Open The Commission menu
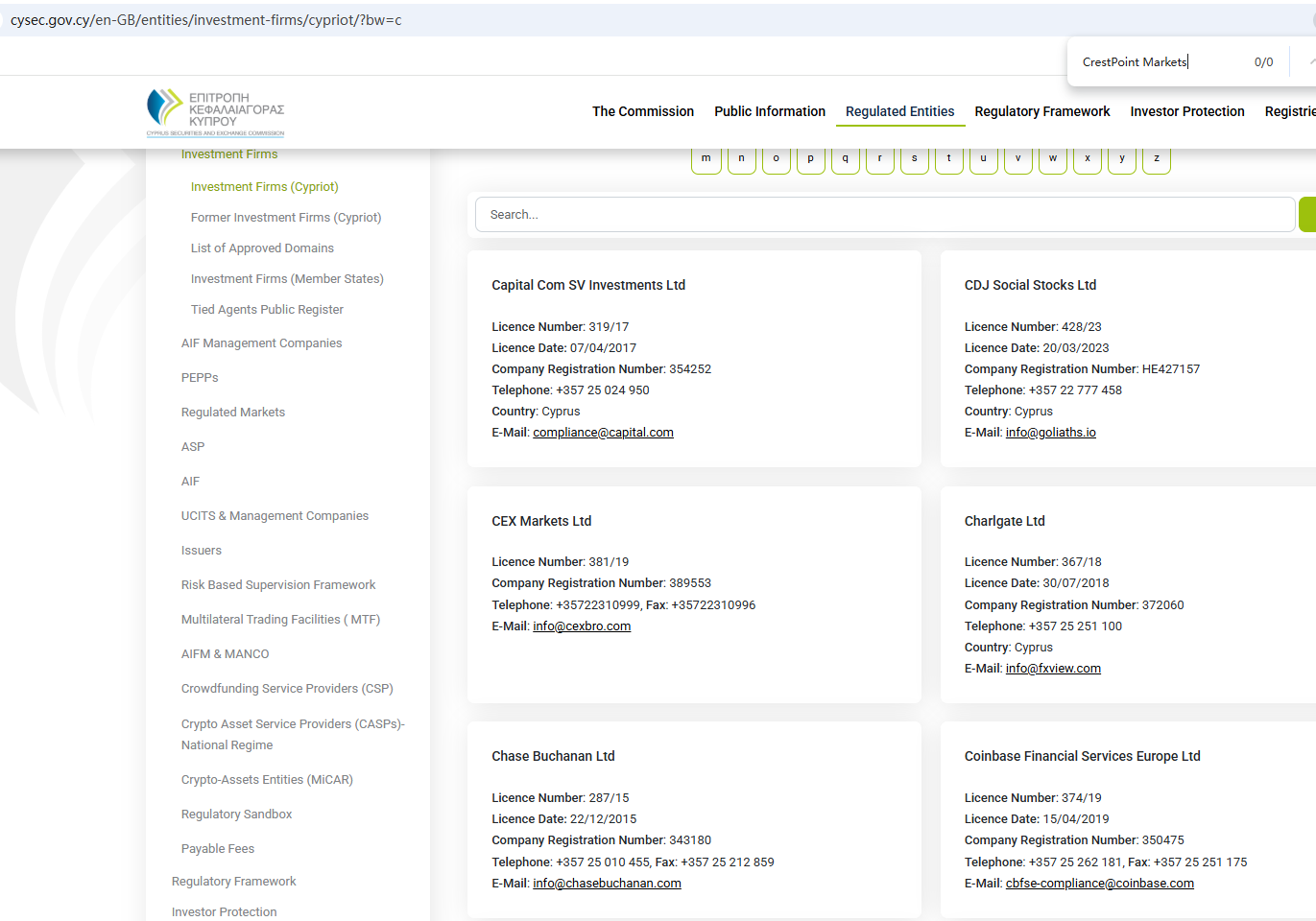Viewport: 1316px width, 921px height. coord(642,111)
